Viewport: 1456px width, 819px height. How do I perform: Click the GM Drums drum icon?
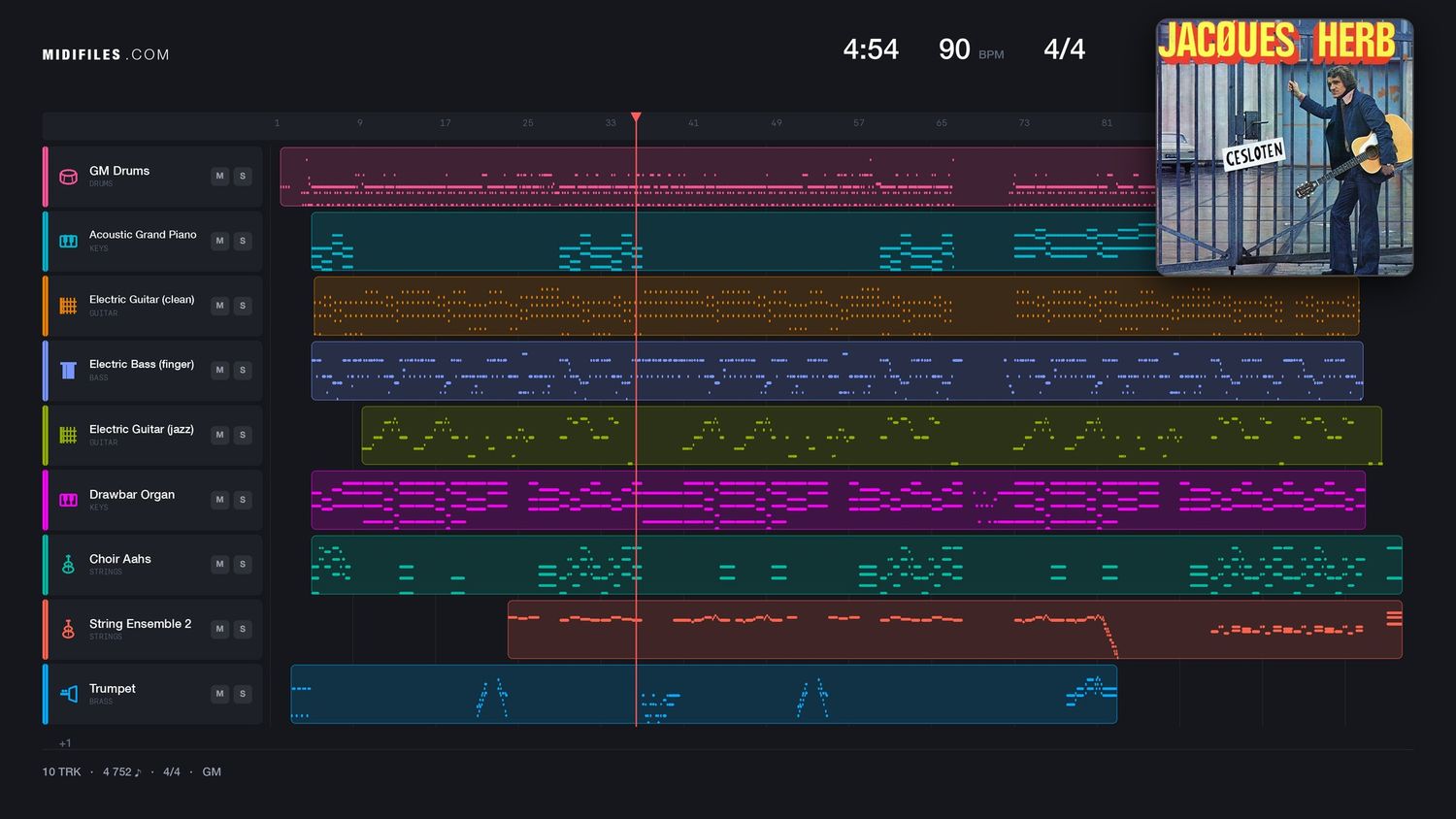coord(68,177)
